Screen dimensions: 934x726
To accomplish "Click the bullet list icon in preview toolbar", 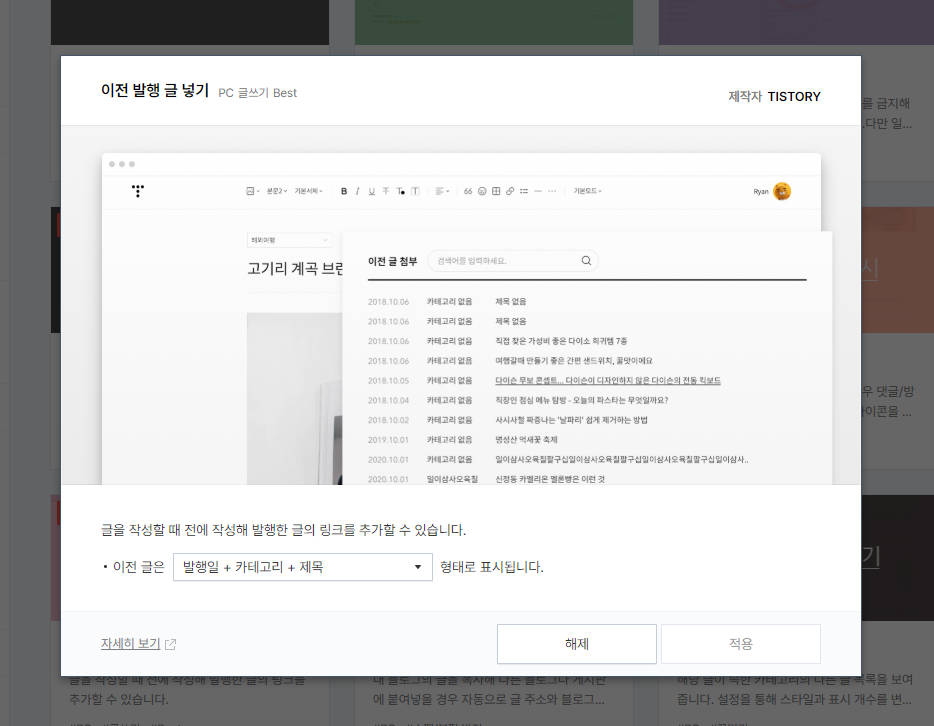I will tap(524, 191).
